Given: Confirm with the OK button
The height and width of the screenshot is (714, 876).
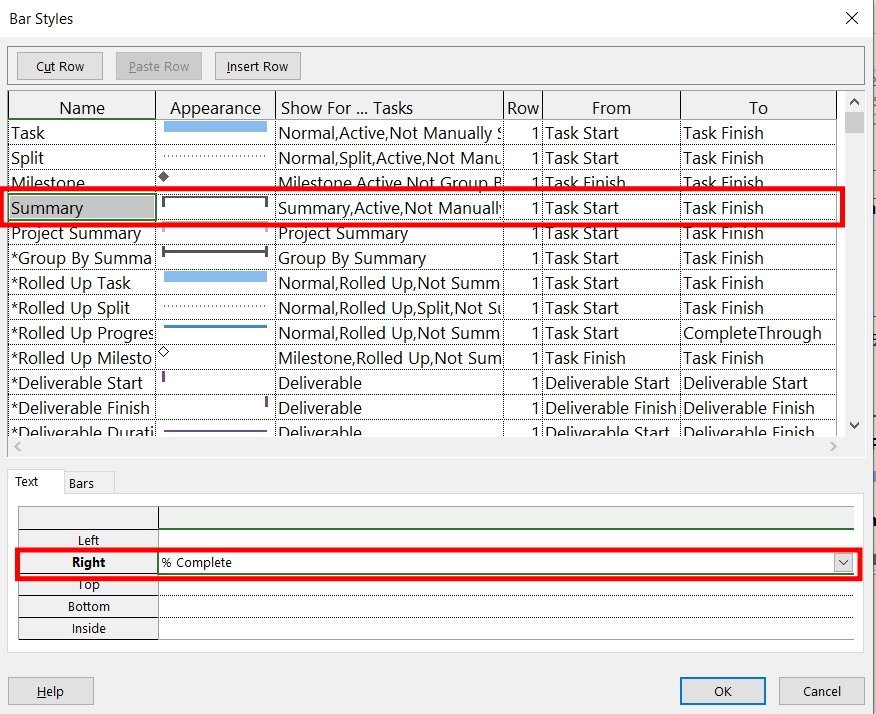Looking at the screenshot, I should (x=722, y=691).
